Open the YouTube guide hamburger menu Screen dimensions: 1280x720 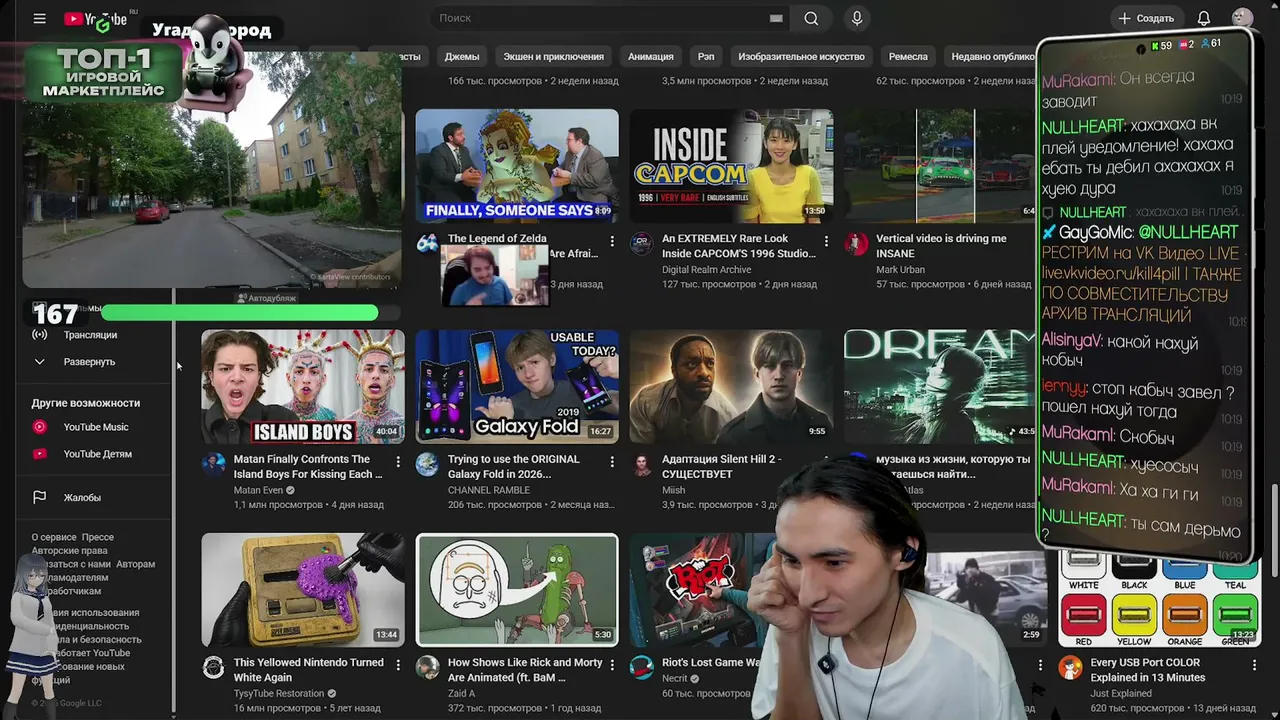click(39, 18)
